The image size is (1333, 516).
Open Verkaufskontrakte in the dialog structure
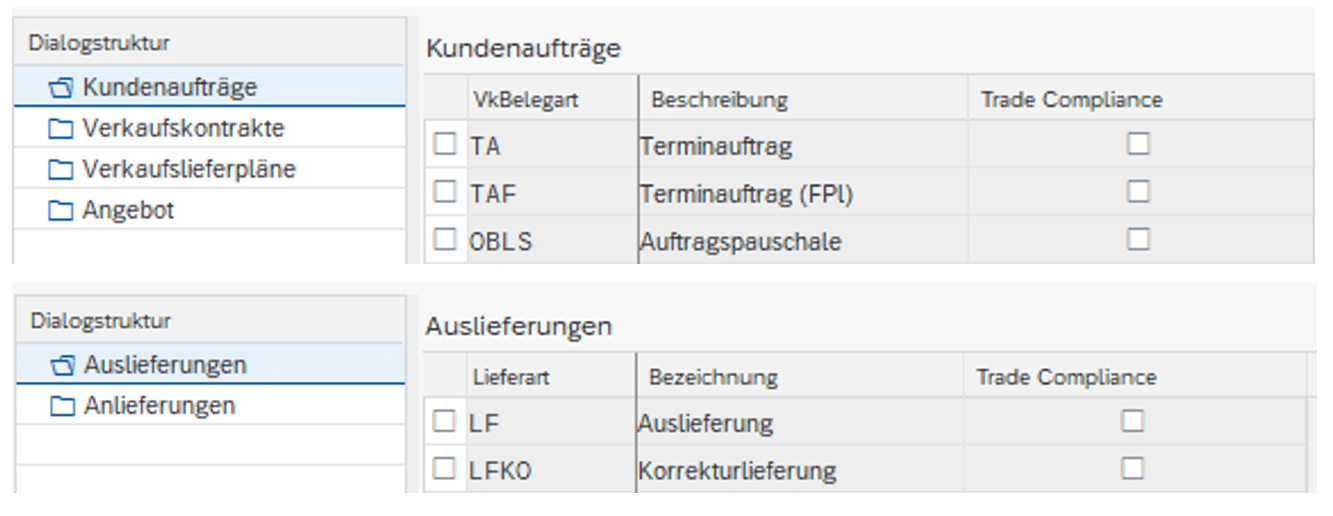pos(183,129)
